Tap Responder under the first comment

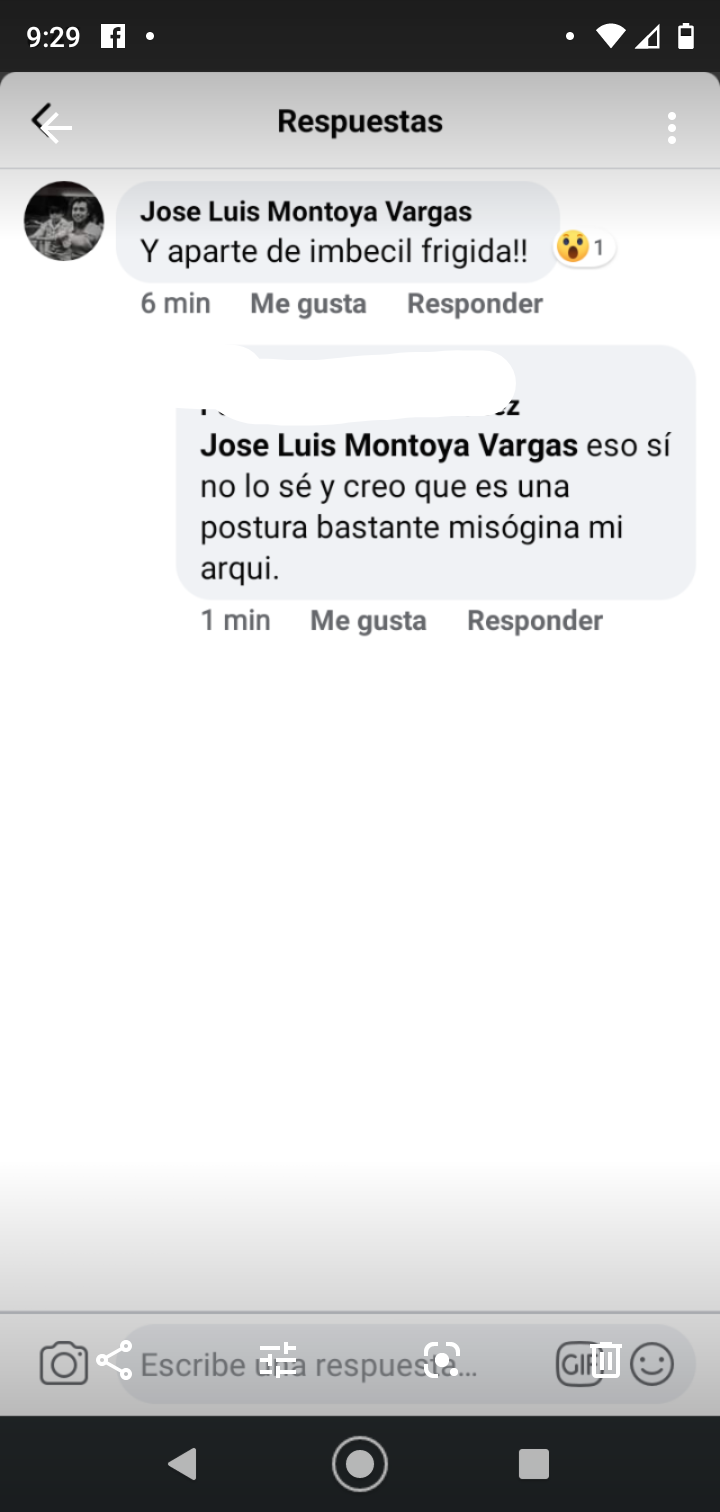pyautogui.click(x=475, y=303)
